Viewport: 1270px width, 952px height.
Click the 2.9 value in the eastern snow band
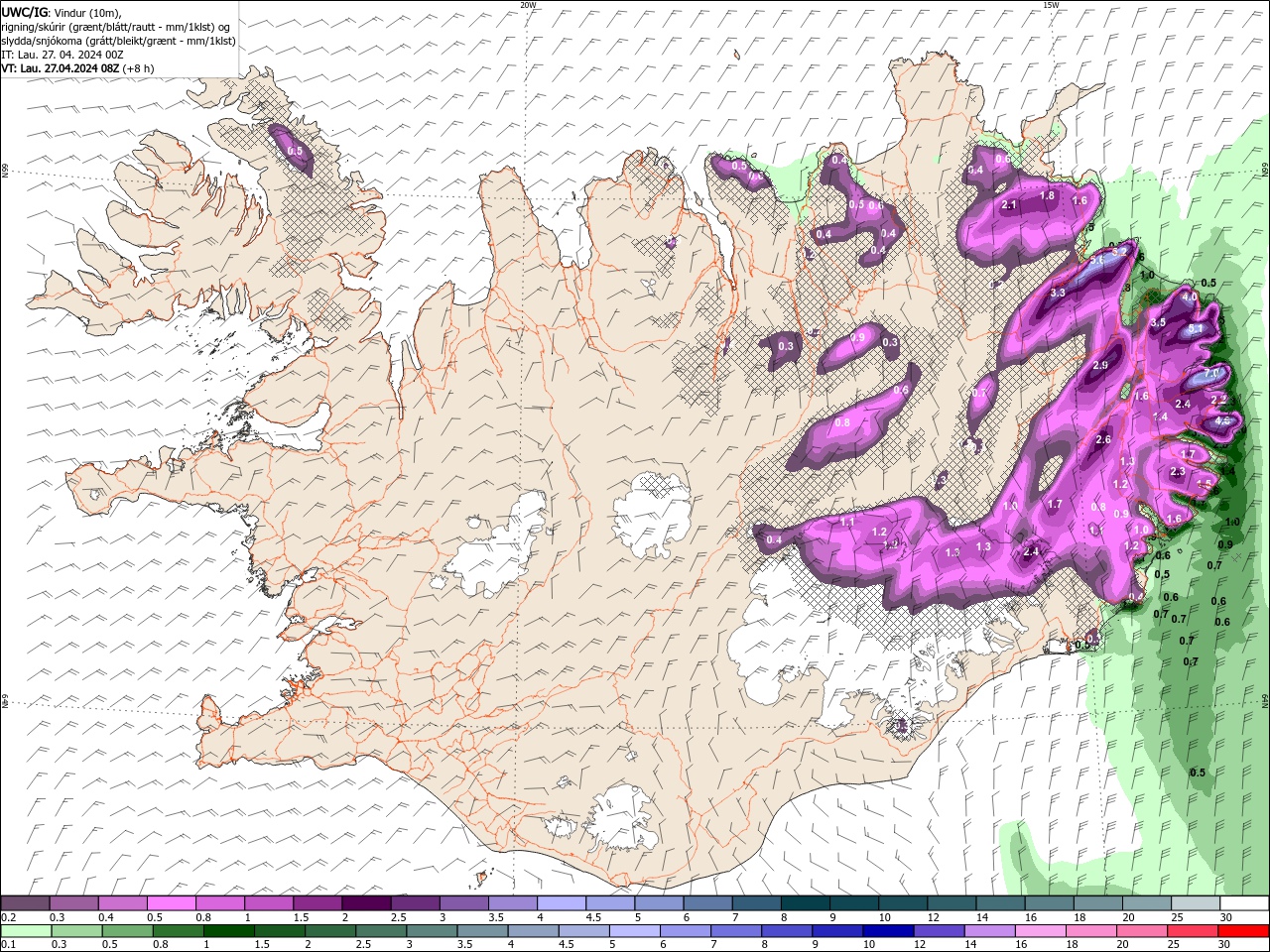1100,366
